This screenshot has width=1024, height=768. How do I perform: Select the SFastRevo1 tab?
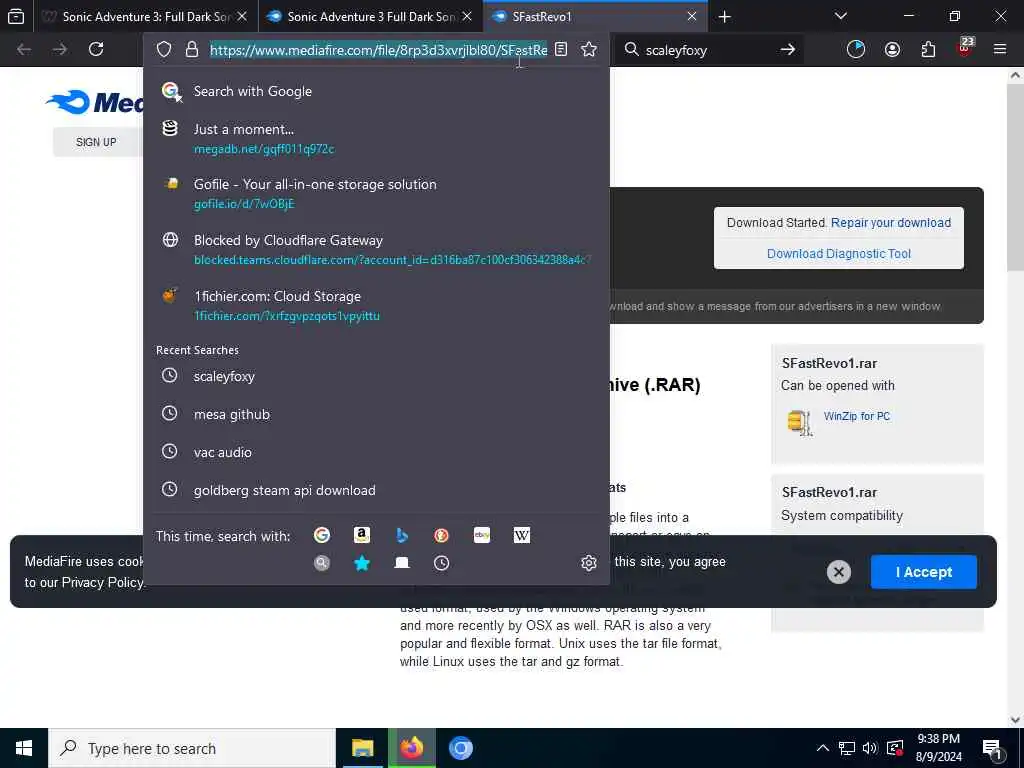click(x=595, y=16)
